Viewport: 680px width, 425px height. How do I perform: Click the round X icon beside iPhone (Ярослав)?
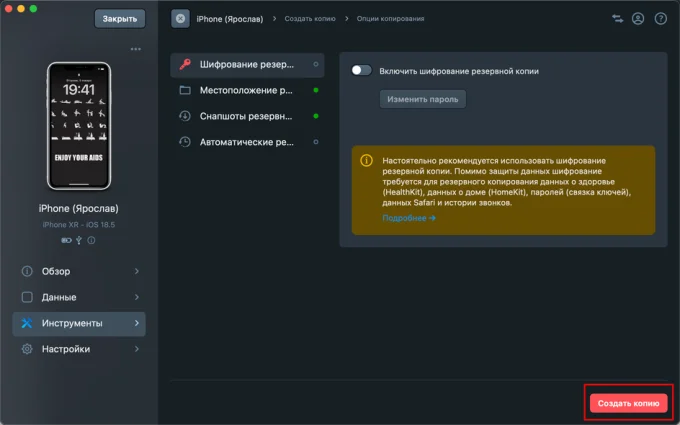(x=180, y=18)
